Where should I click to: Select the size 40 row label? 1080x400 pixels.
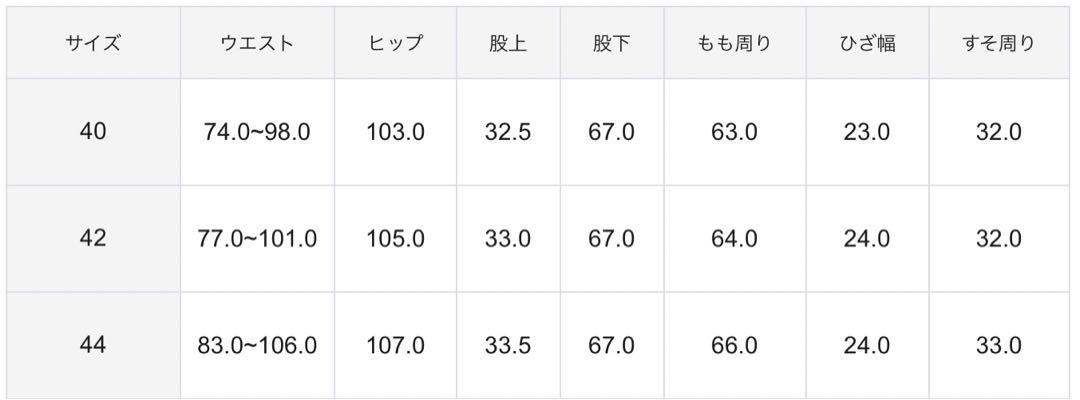click(x=93, y=131)
